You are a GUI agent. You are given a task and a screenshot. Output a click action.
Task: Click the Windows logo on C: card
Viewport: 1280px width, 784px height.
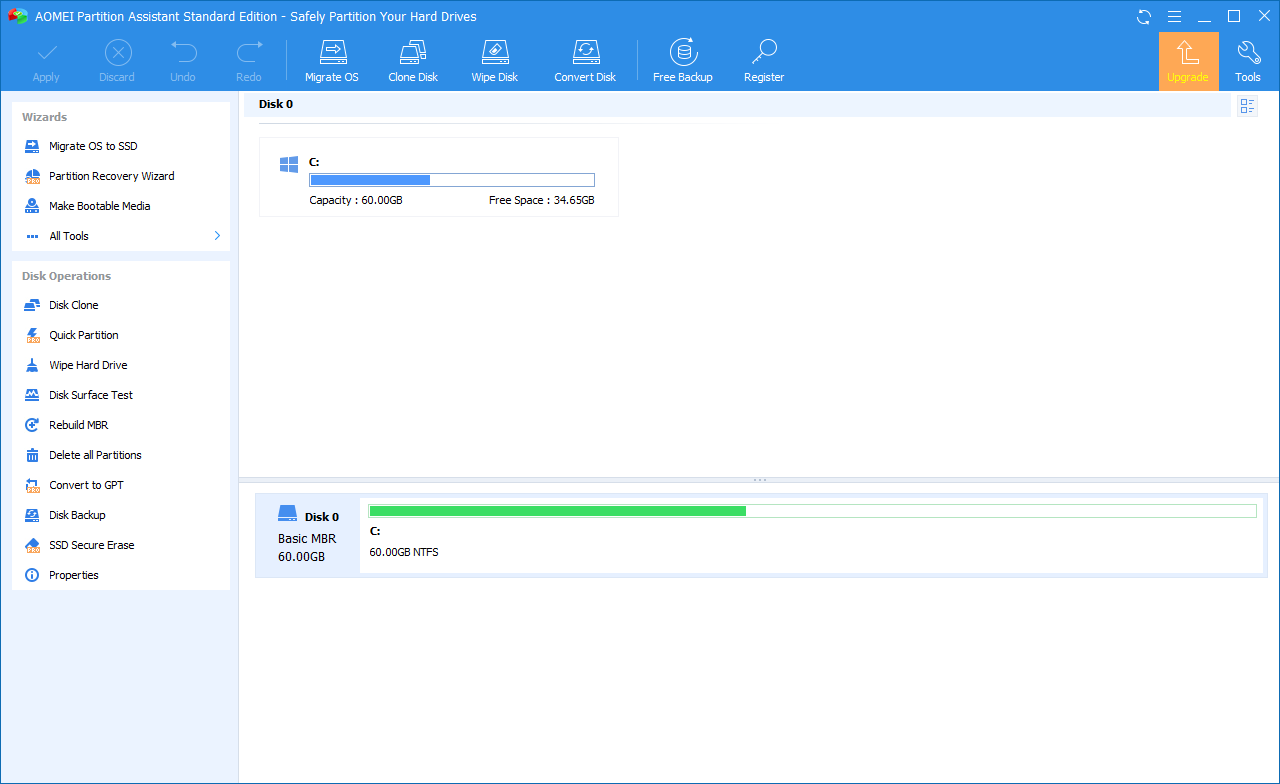click(x=289, y=164)
